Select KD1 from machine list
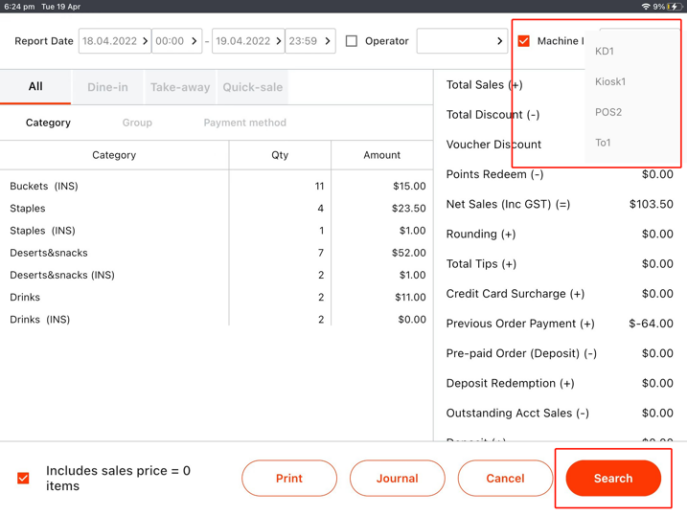The height and width of the screenshot is (516, 687). [x=605, y=51]
